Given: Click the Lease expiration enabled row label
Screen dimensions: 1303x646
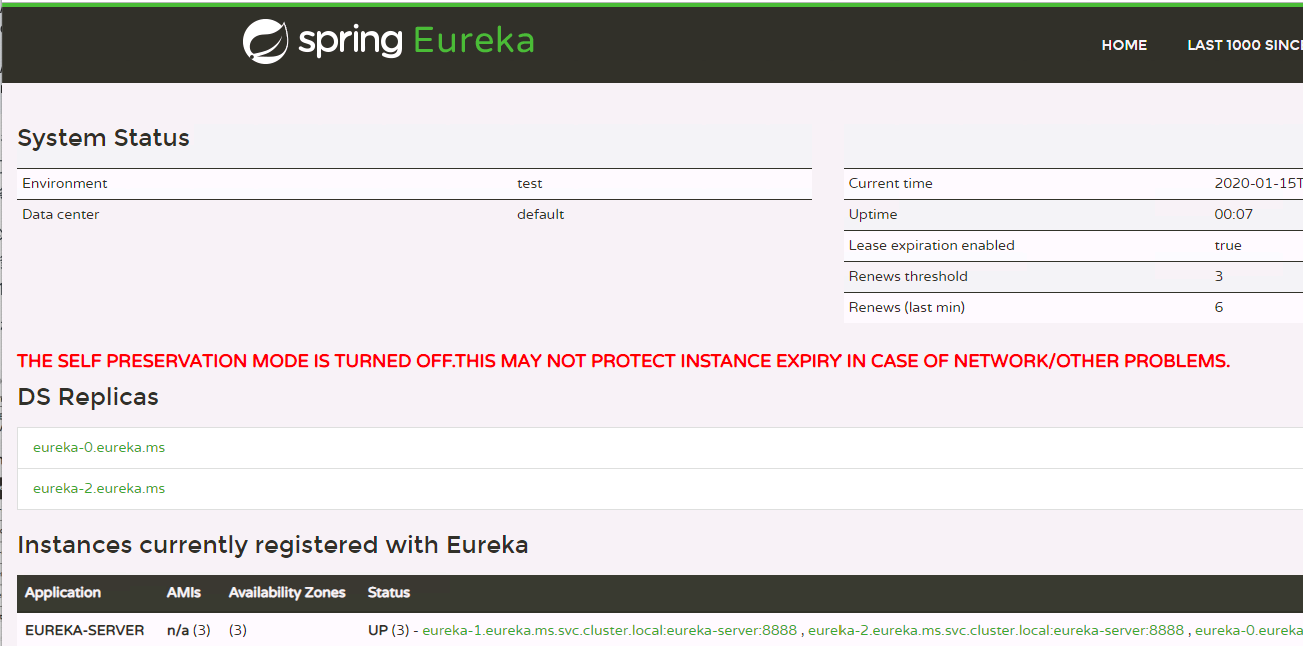Looking at the screenshot, I should [x=931, y=246].
